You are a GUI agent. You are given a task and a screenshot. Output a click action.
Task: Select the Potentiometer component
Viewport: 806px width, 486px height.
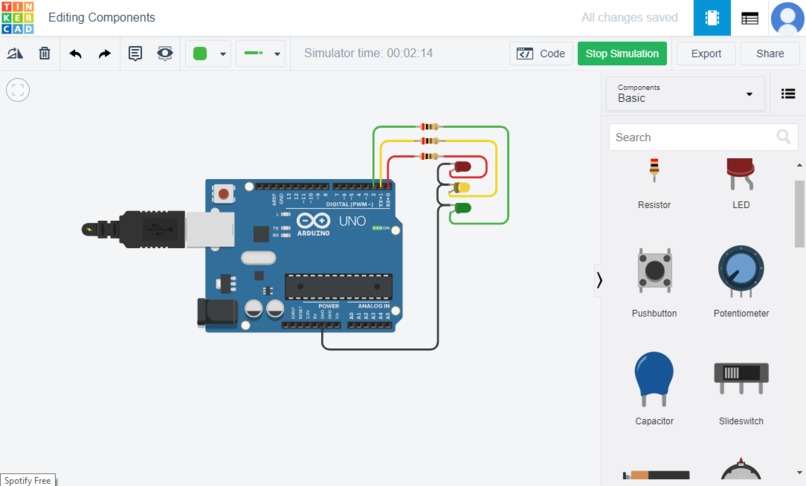click(741, 282)
